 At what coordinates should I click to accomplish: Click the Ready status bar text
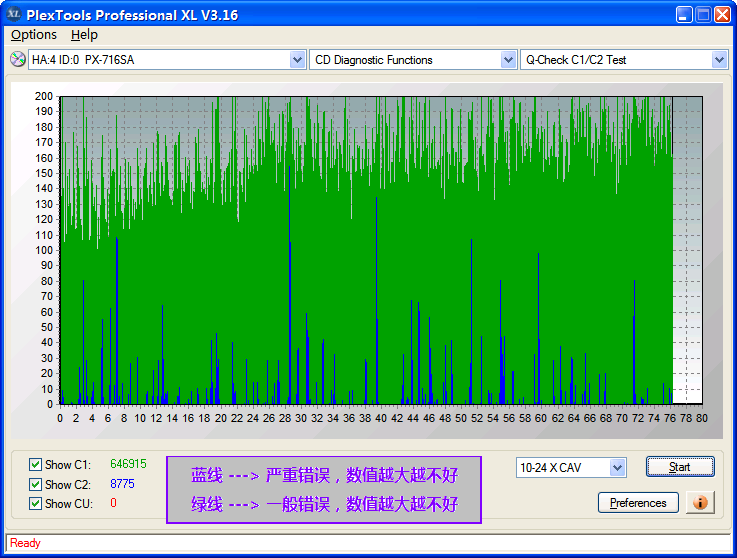pos(25,543)
